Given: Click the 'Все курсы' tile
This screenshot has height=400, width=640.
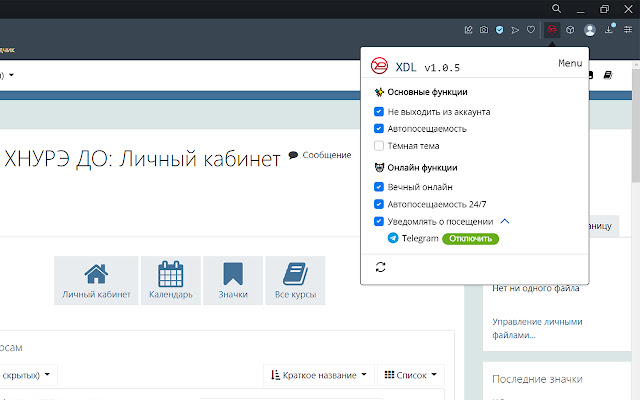Looking at the screenshot, I should 294,280.
